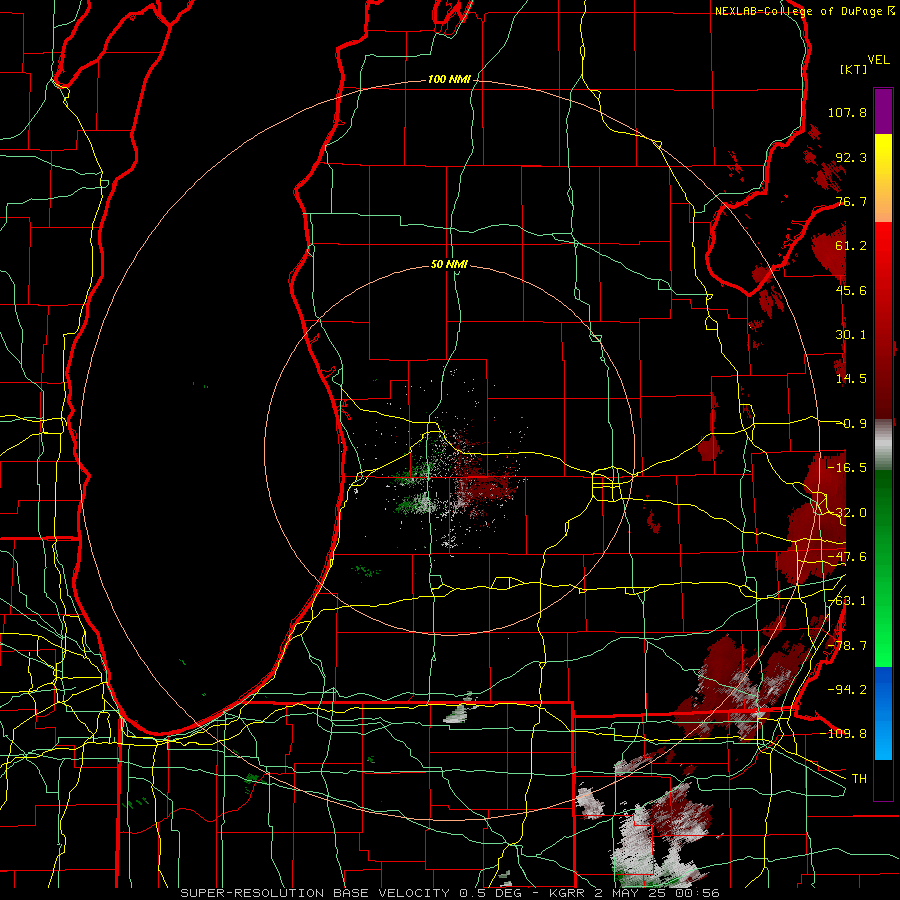Image resolution: width=900 pixels, height=900 pixels.
Task: Click the '50 NMI' range ring label
Action: tap(449, 264)
